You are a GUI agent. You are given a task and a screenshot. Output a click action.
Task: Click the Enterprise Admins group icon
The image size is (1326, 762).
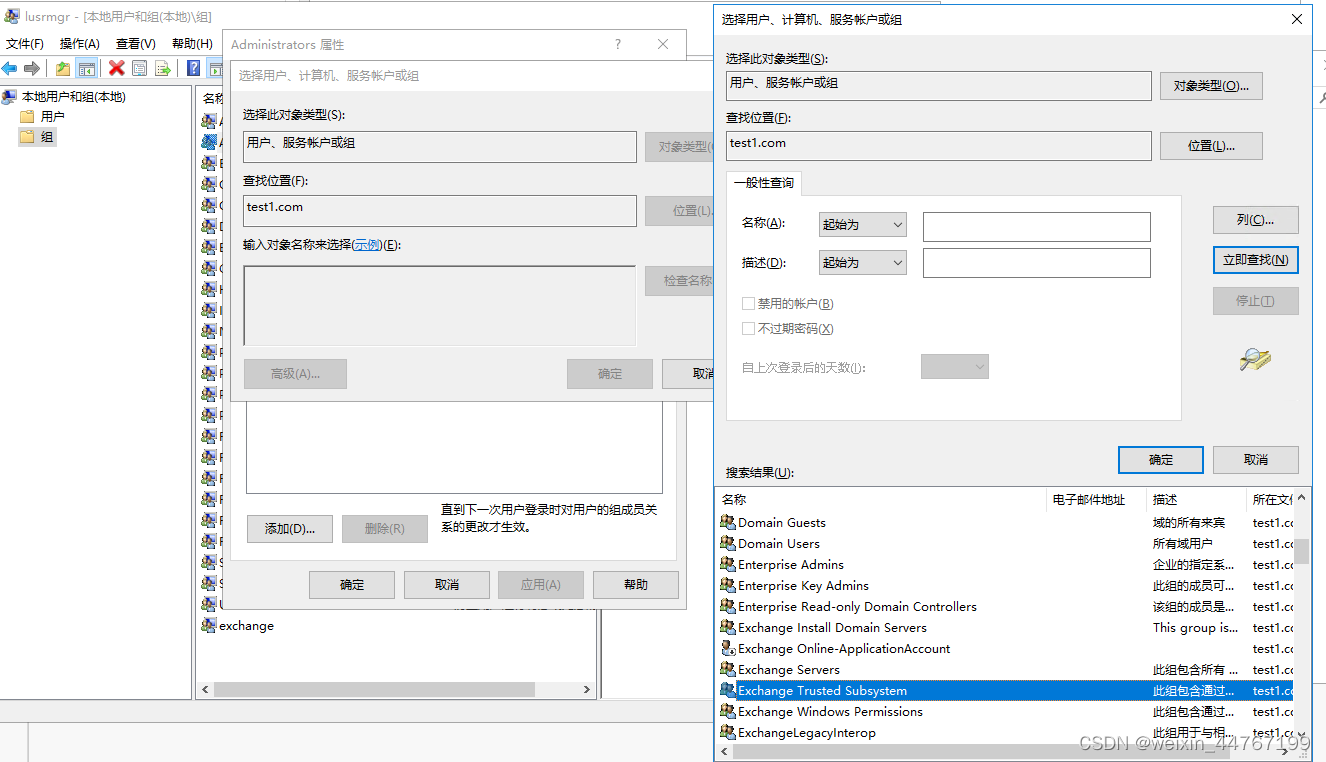click(x=728, y=564)
